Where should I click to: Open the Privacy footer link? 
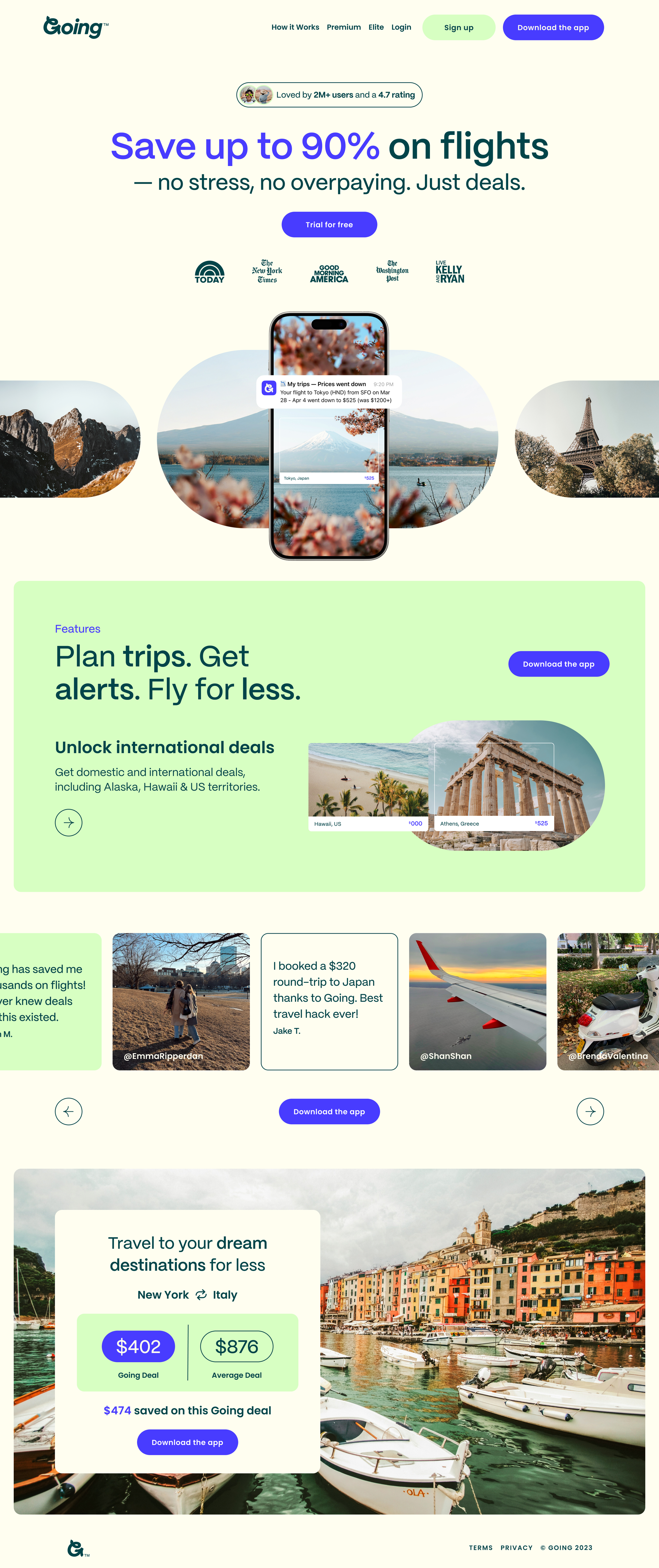pyautogui.click(x=516, y=1548)
